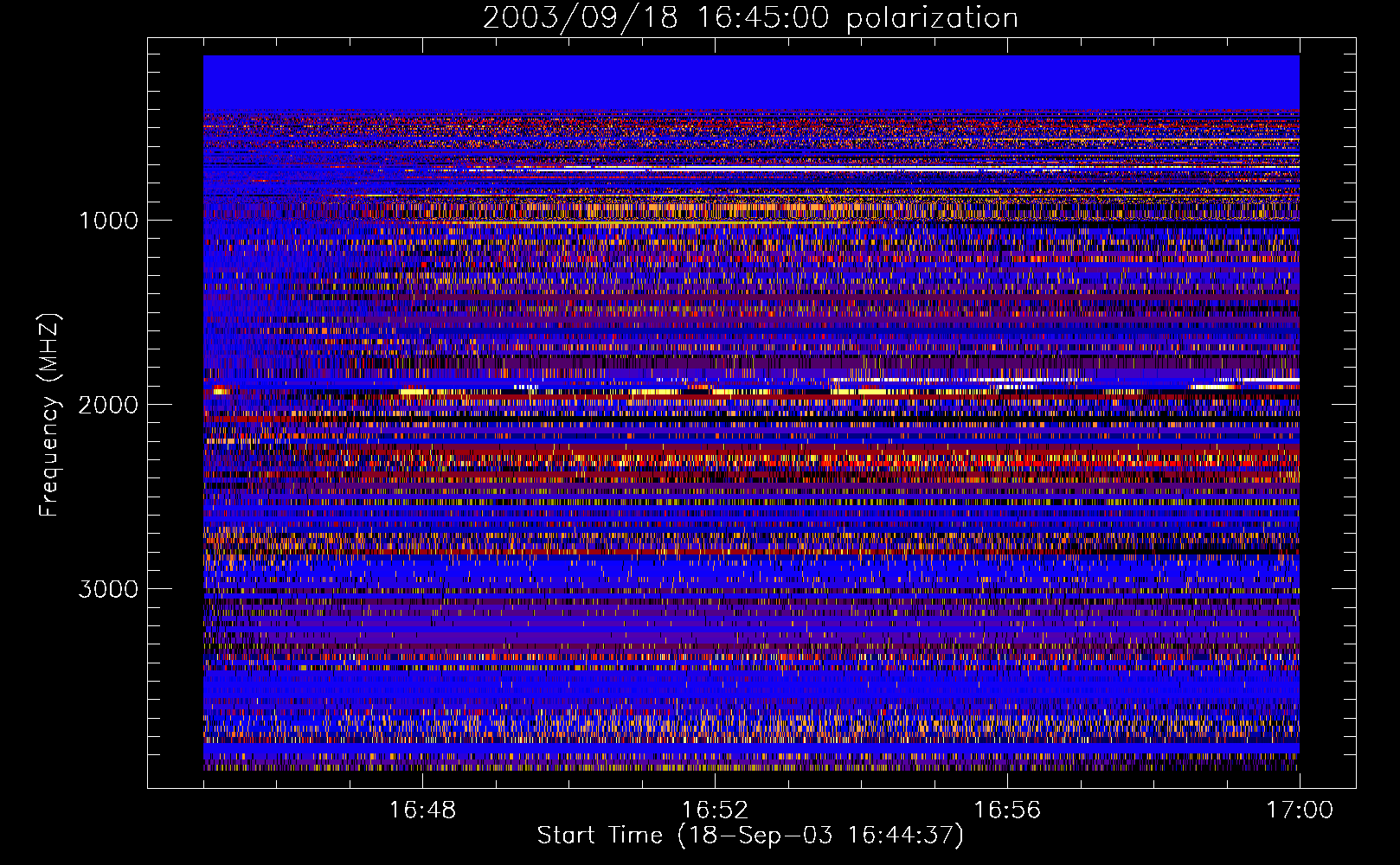Click the 2000 frequency tick label
Image resolution: width=1400 pixels, height=865 pixels.
108,405
